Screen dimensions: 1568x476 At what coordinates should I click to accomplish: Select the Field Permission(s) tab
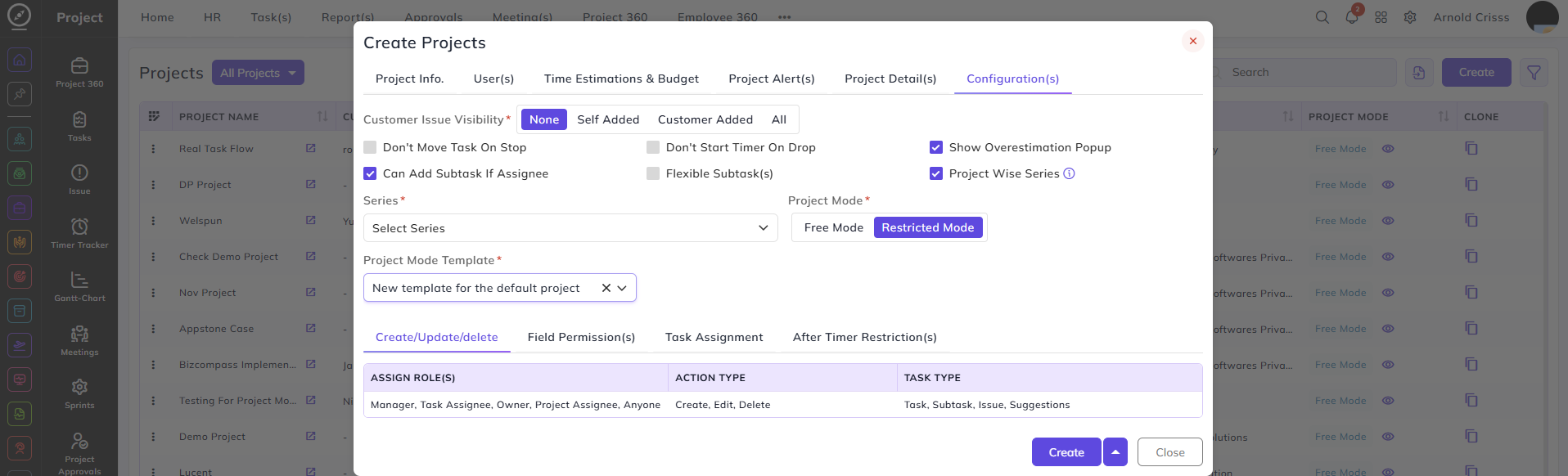click(x=581, y=337)
